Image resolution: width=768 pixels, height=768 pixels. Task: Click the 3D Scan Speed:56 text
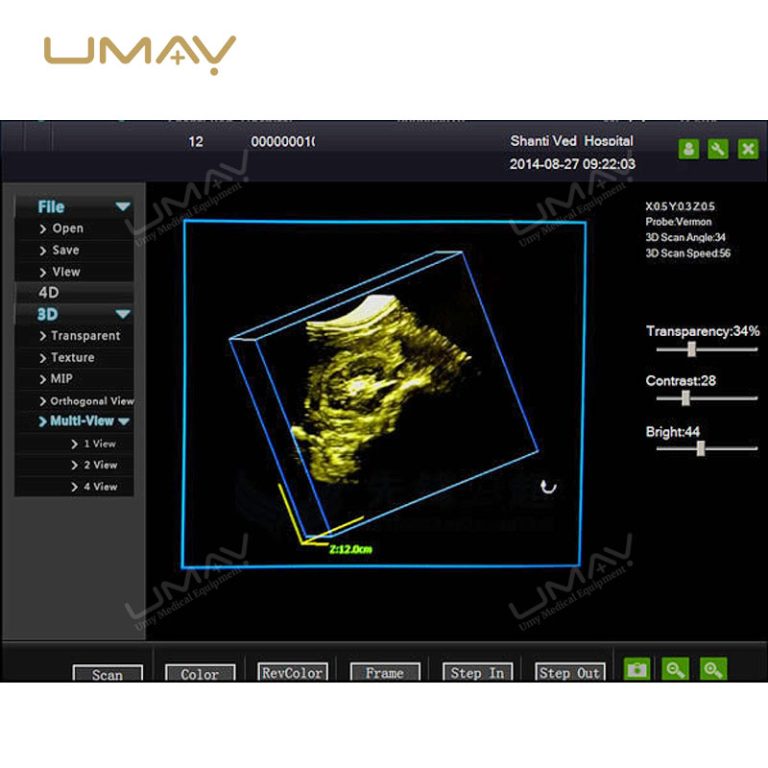(688, 253)
